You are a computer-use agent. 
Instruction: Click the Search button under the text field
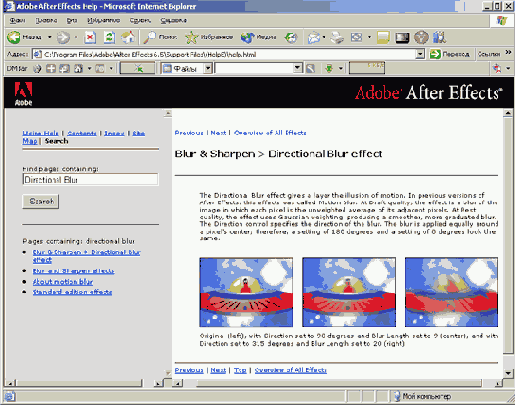click(x=41, y=202)
